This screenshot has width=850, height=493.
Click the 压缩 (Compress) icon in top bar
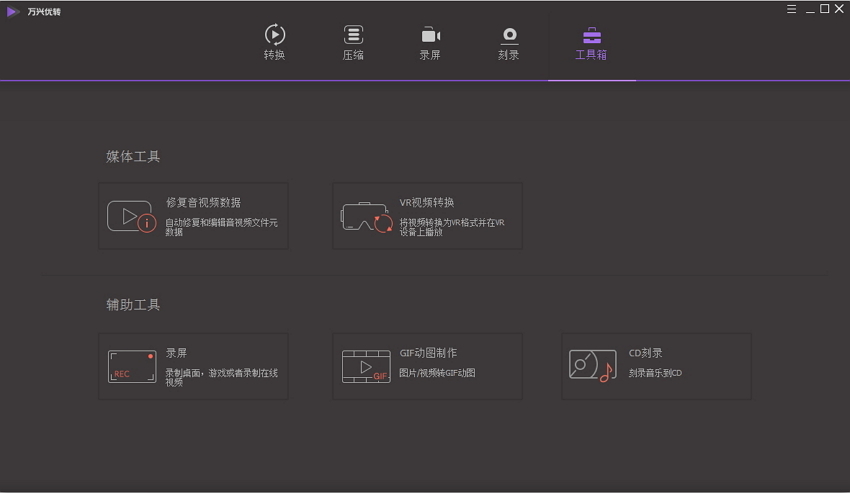(353, 35)
